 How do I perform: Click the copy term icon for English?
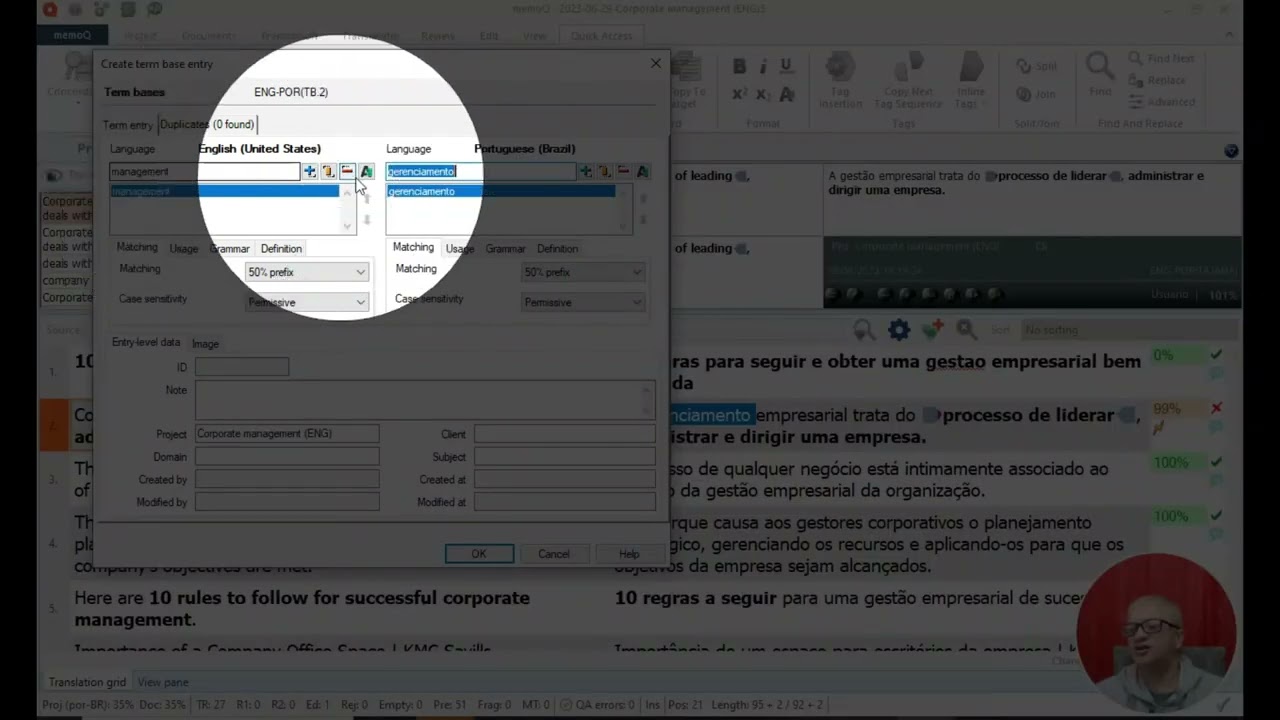(x=328, y=172)
